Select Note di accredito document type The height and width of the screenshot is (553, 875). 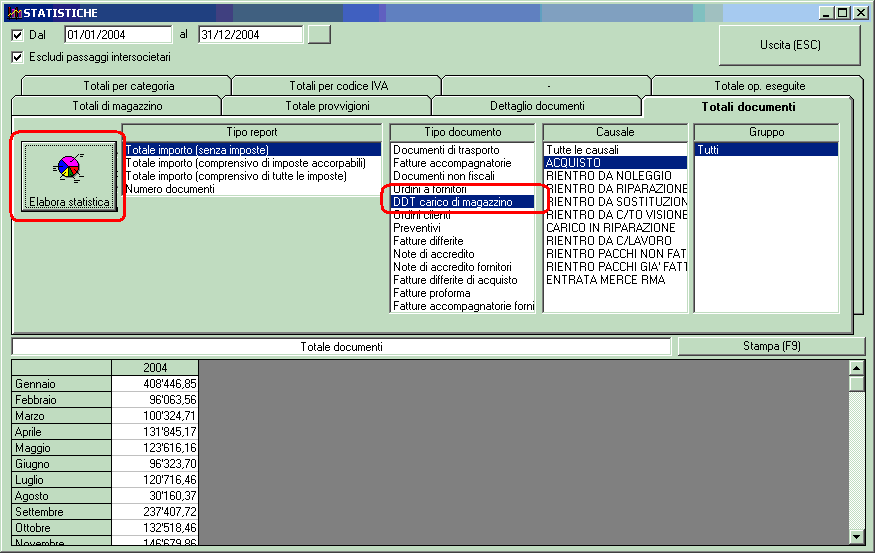tap(463, 254)
